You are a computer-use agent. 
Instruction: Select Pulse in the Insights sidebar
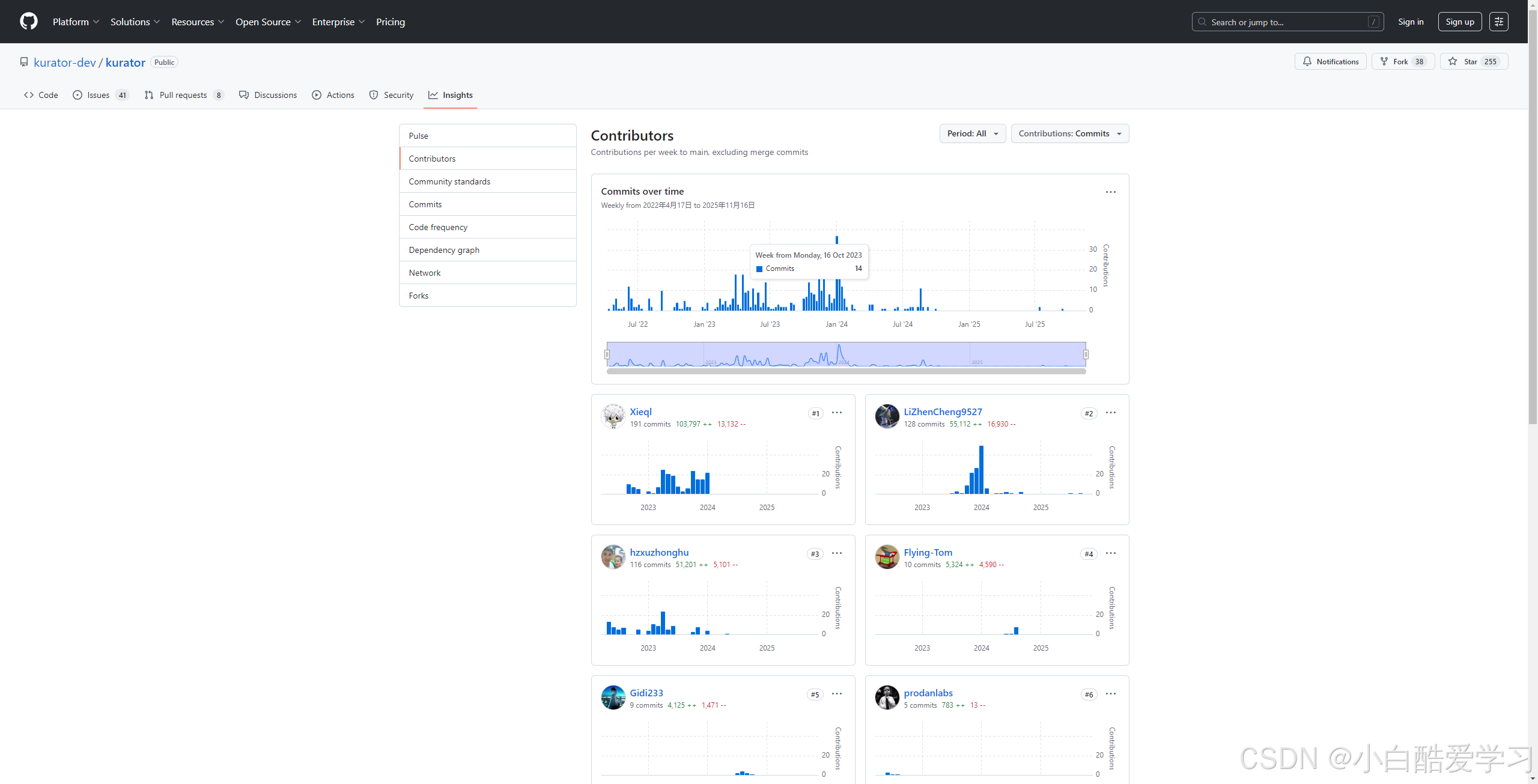coord(419,136)
